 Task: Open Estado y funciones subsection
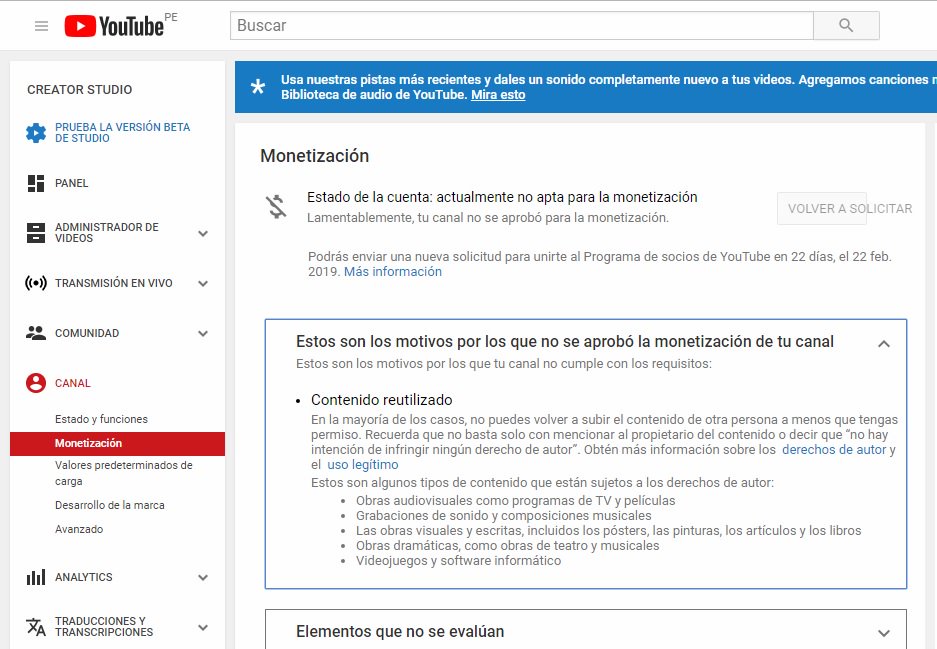pyautogui.click(x=101, y=419)
